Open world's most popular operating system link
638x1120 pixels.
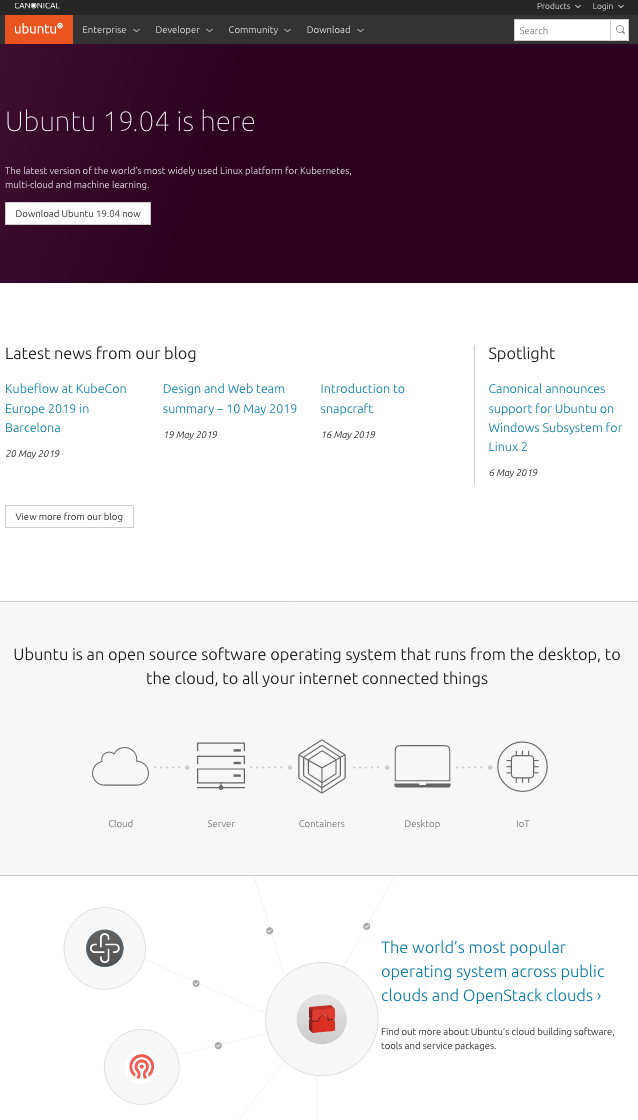coord(492,971)
